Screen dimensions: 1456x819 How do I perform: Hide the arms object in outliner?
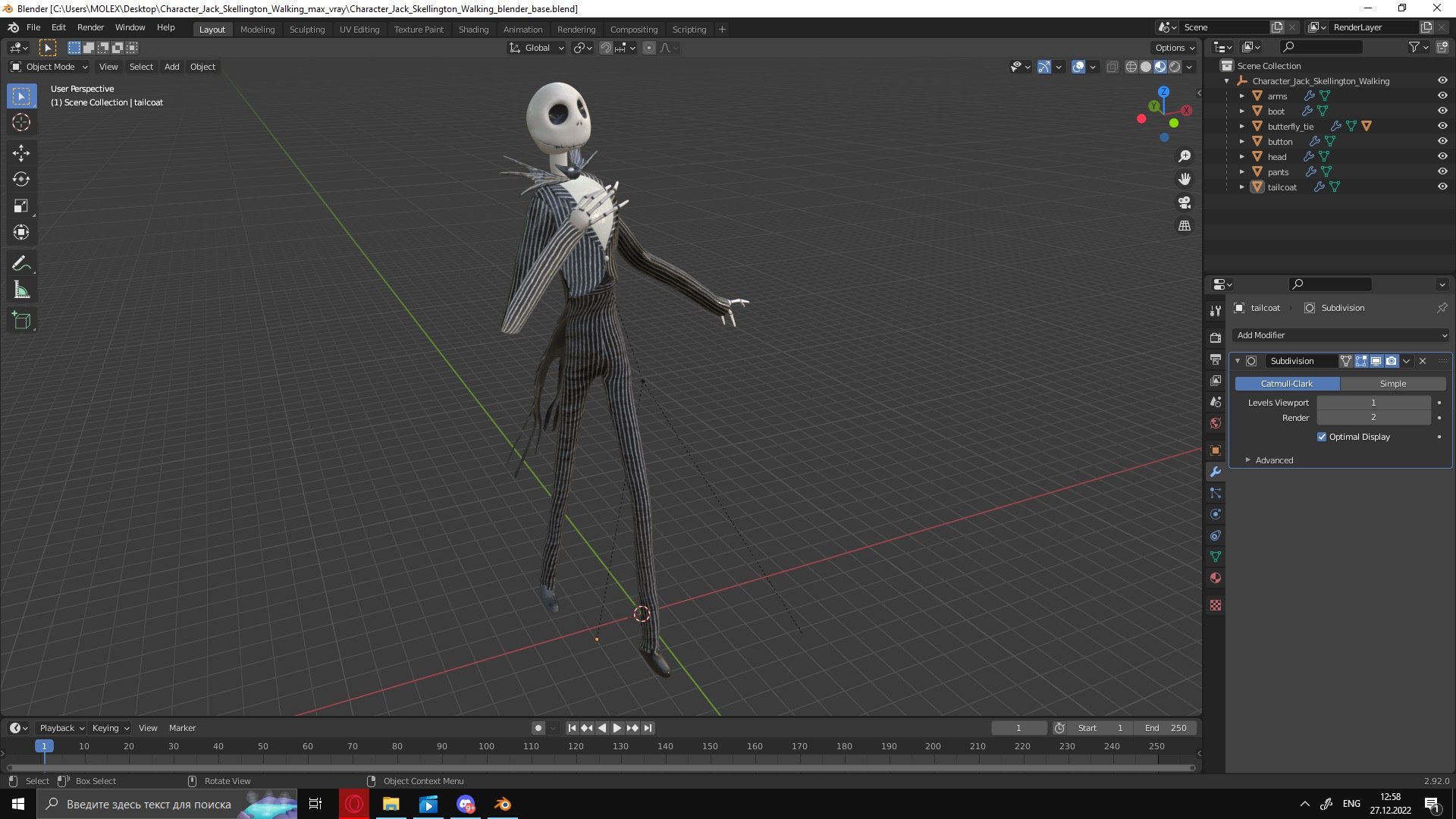coord(1442,96)
